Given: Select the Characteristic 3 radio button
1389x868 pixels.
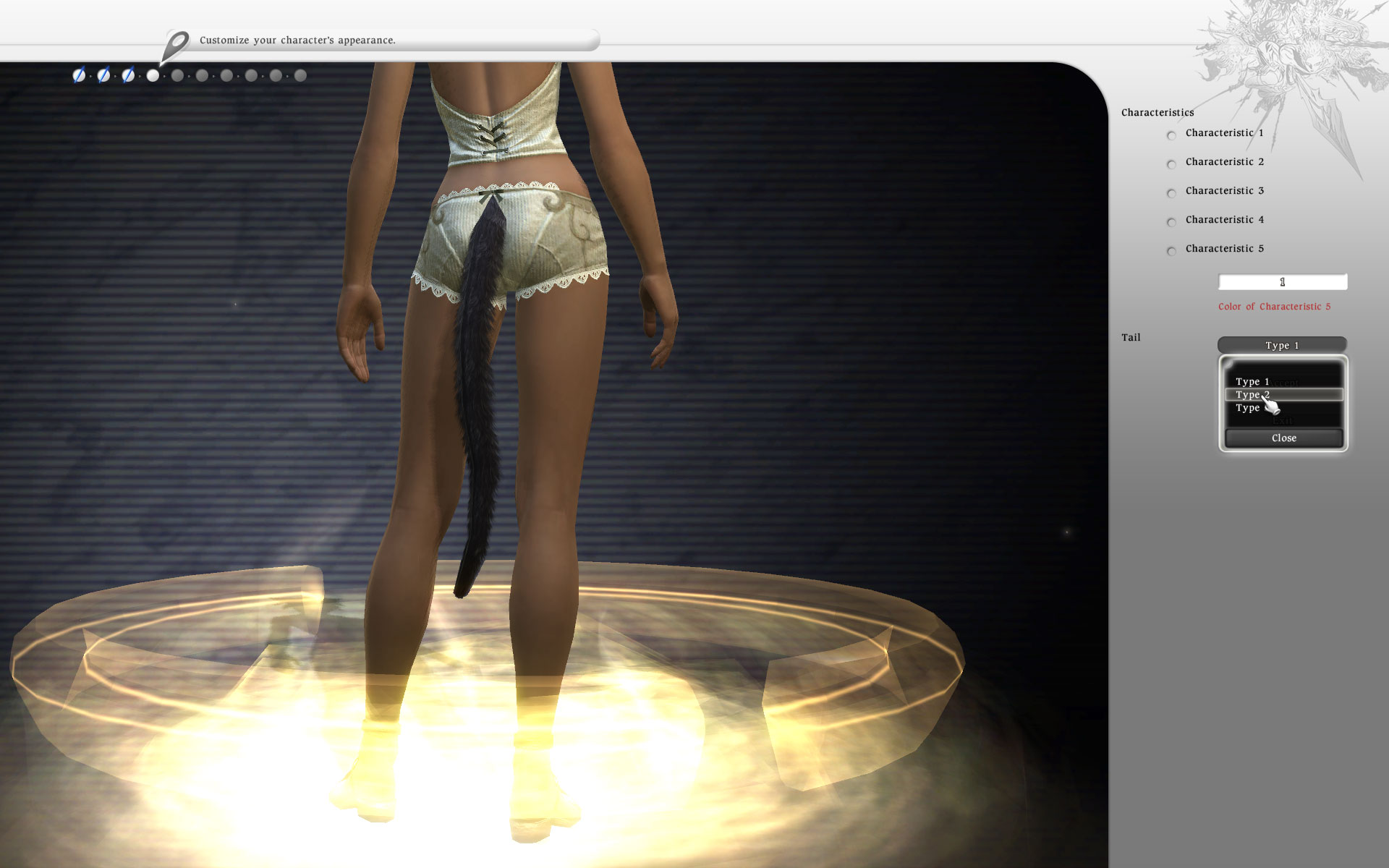Looking at the screenshot, I should pyautogui.click(x=1171, y=193).
